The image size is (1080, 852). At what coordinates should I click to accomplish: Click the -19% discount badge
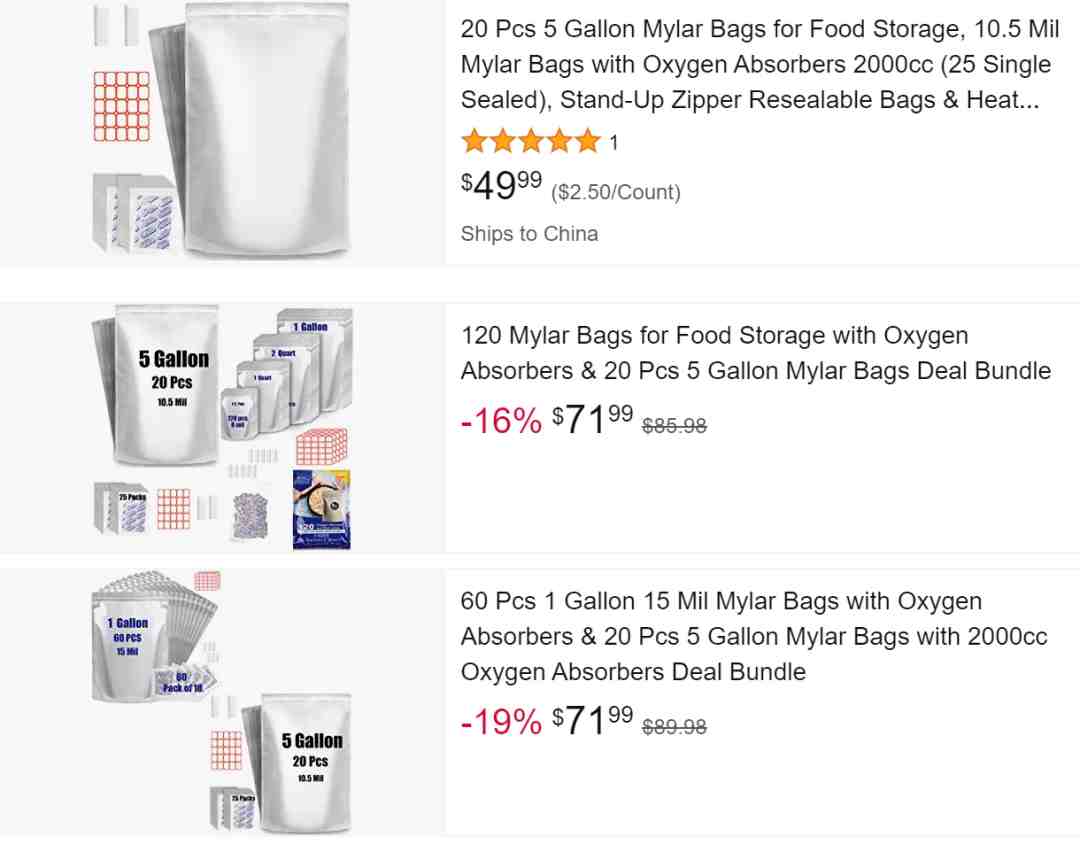click(501, 722)
